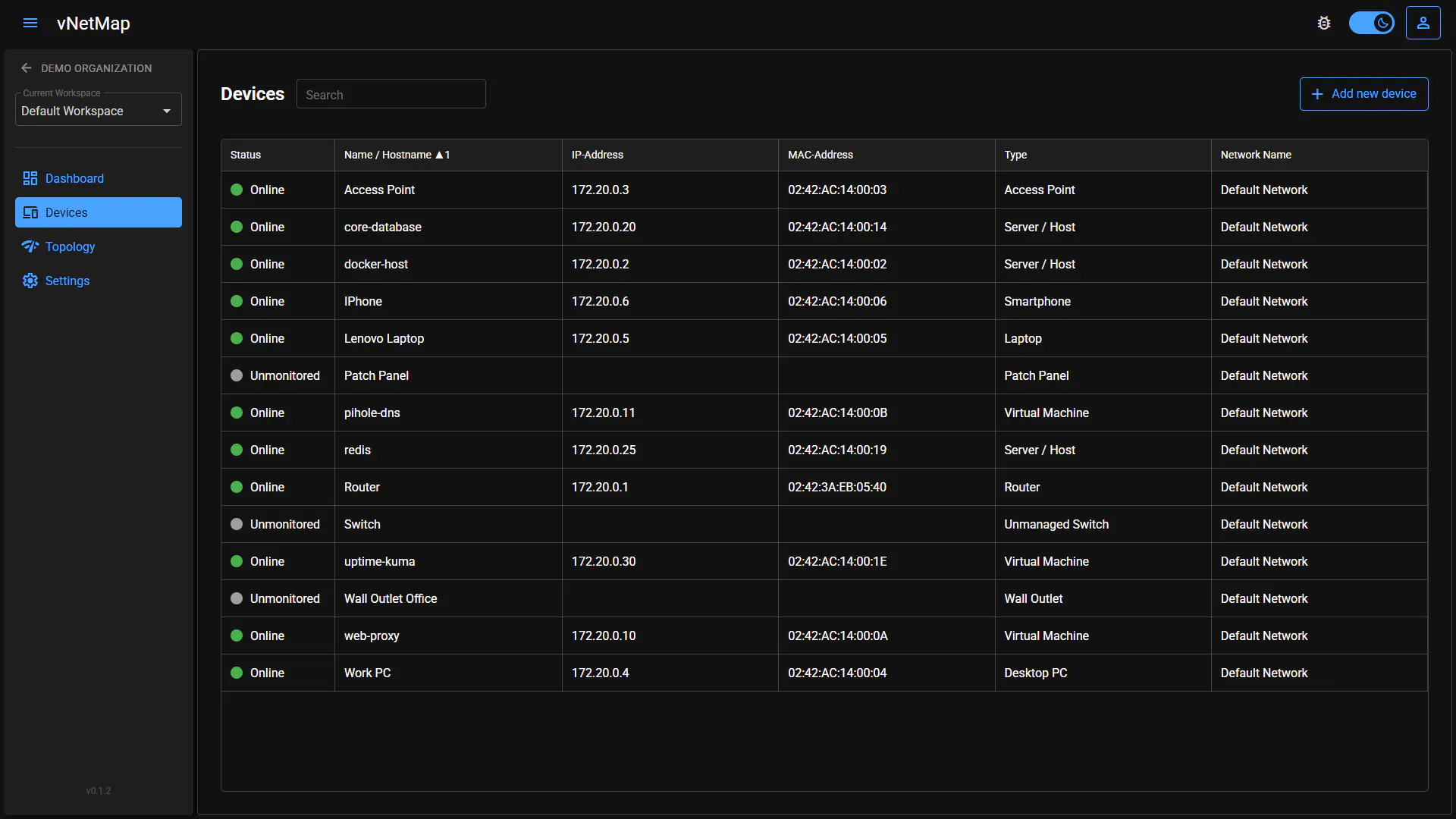Select the Devices menu item
This screenshot has height=819, width=1456.
click(x=99, y=212)
